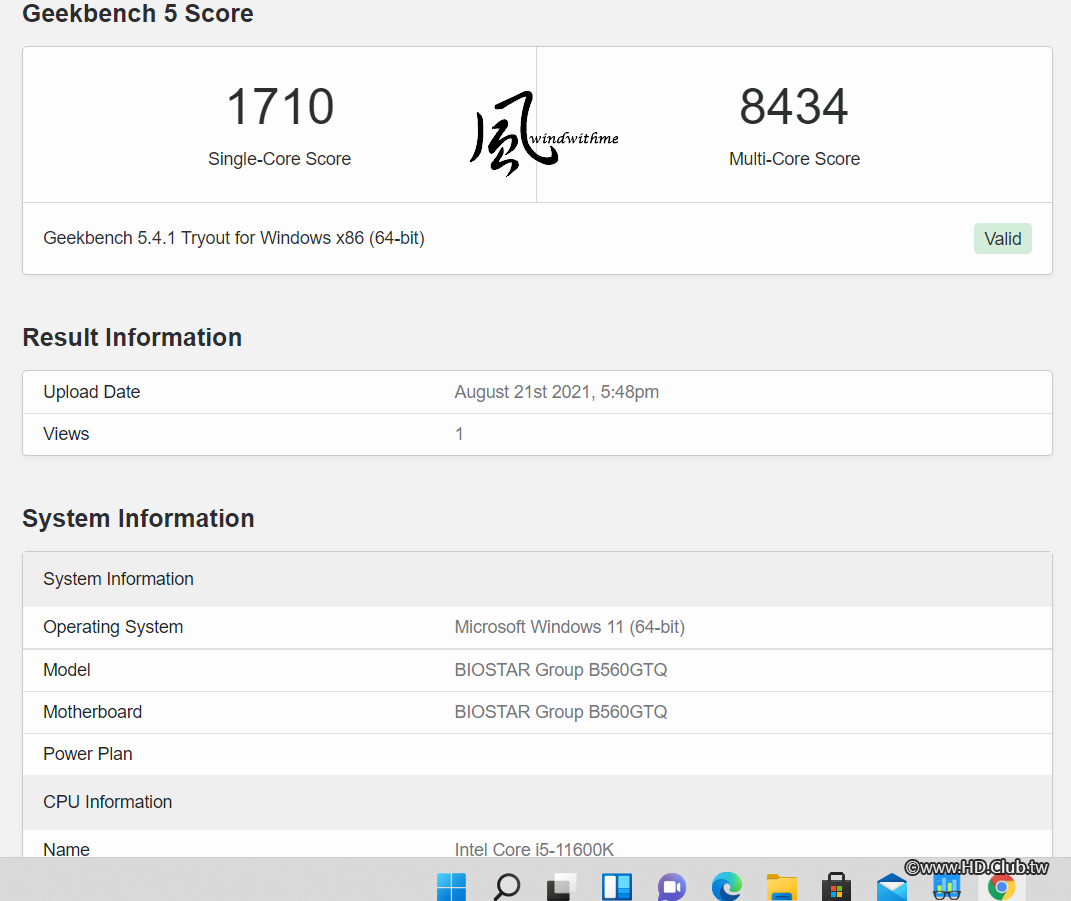
Task: Open taskbar Search magnifier
Action: [507, 887]
